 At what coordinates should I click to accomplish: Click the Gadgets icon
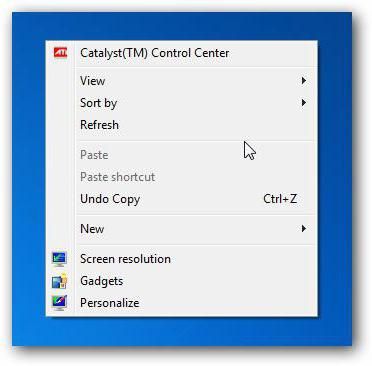coord(60,281)
